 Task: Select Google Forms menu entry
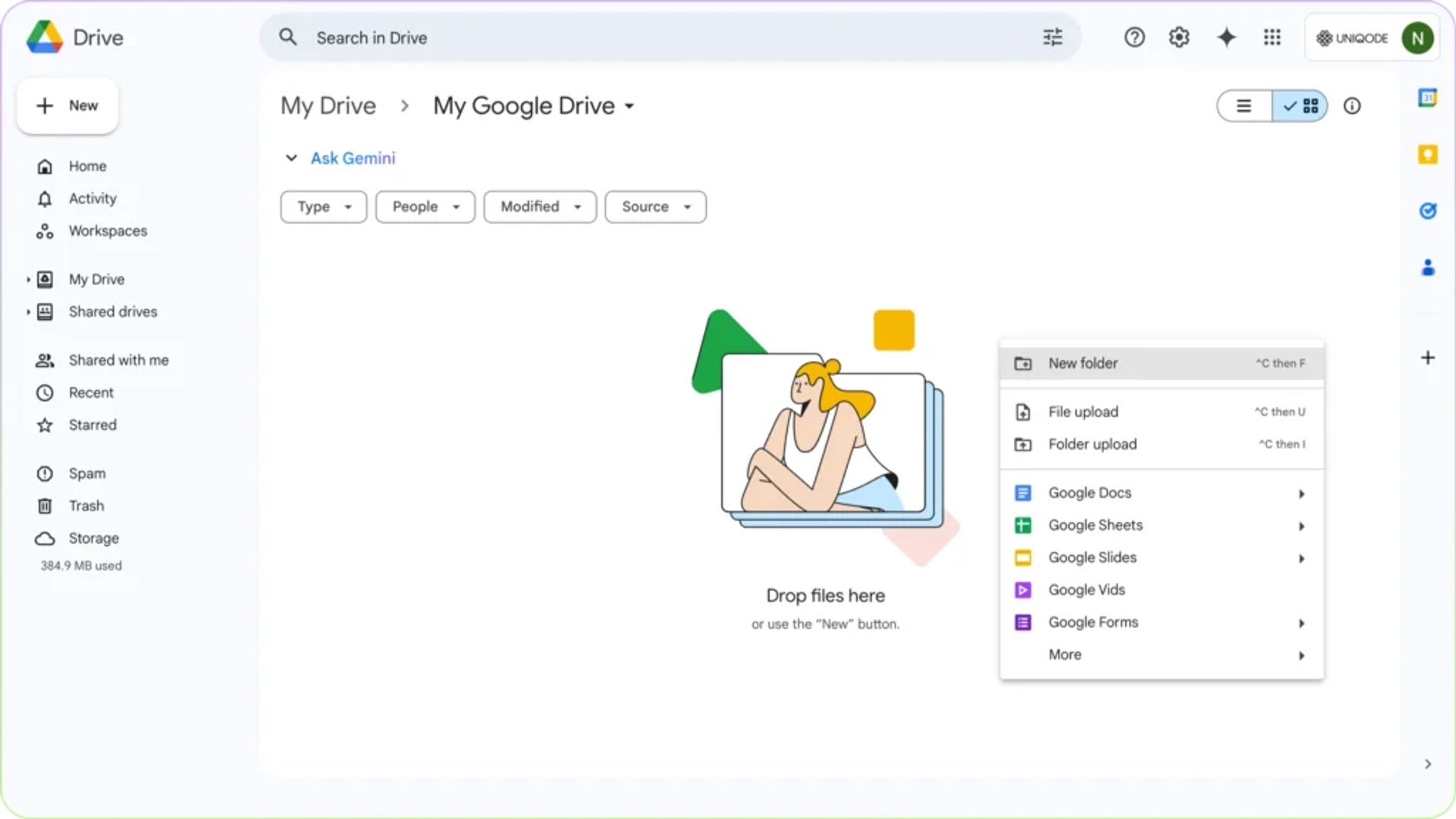[x=1162, y=623]
